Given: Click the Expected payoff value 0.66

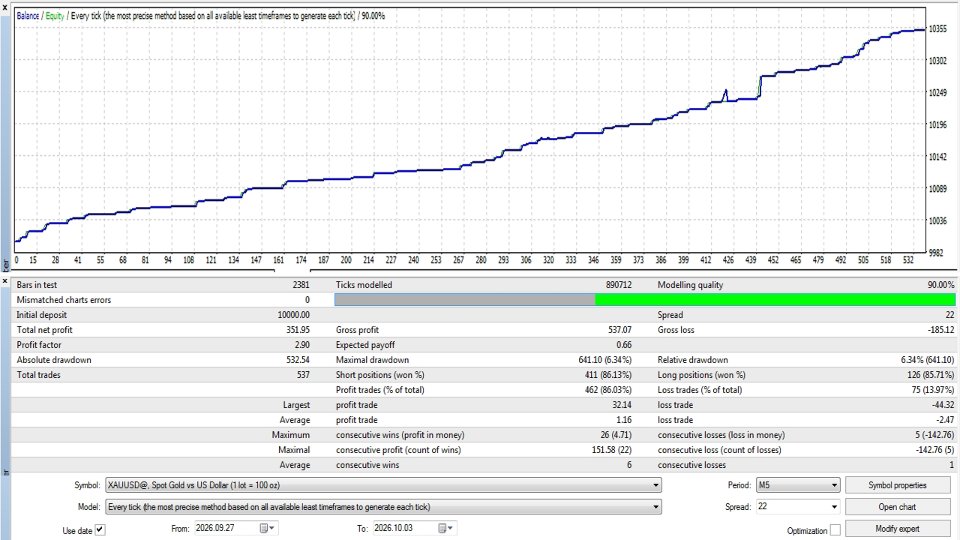Looking at the screenshot, I should coord(624,345).
